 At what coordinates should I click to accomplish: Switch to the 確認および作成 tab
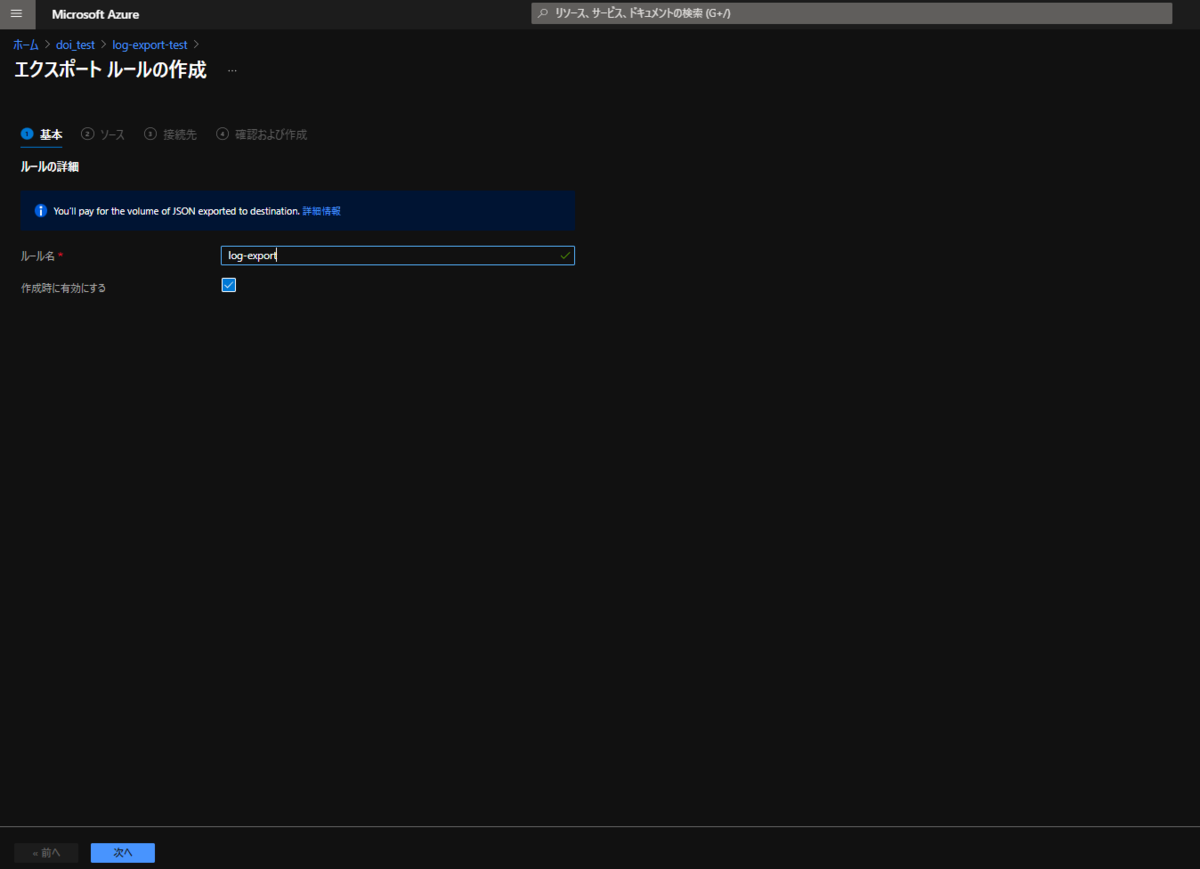(262, 134)
